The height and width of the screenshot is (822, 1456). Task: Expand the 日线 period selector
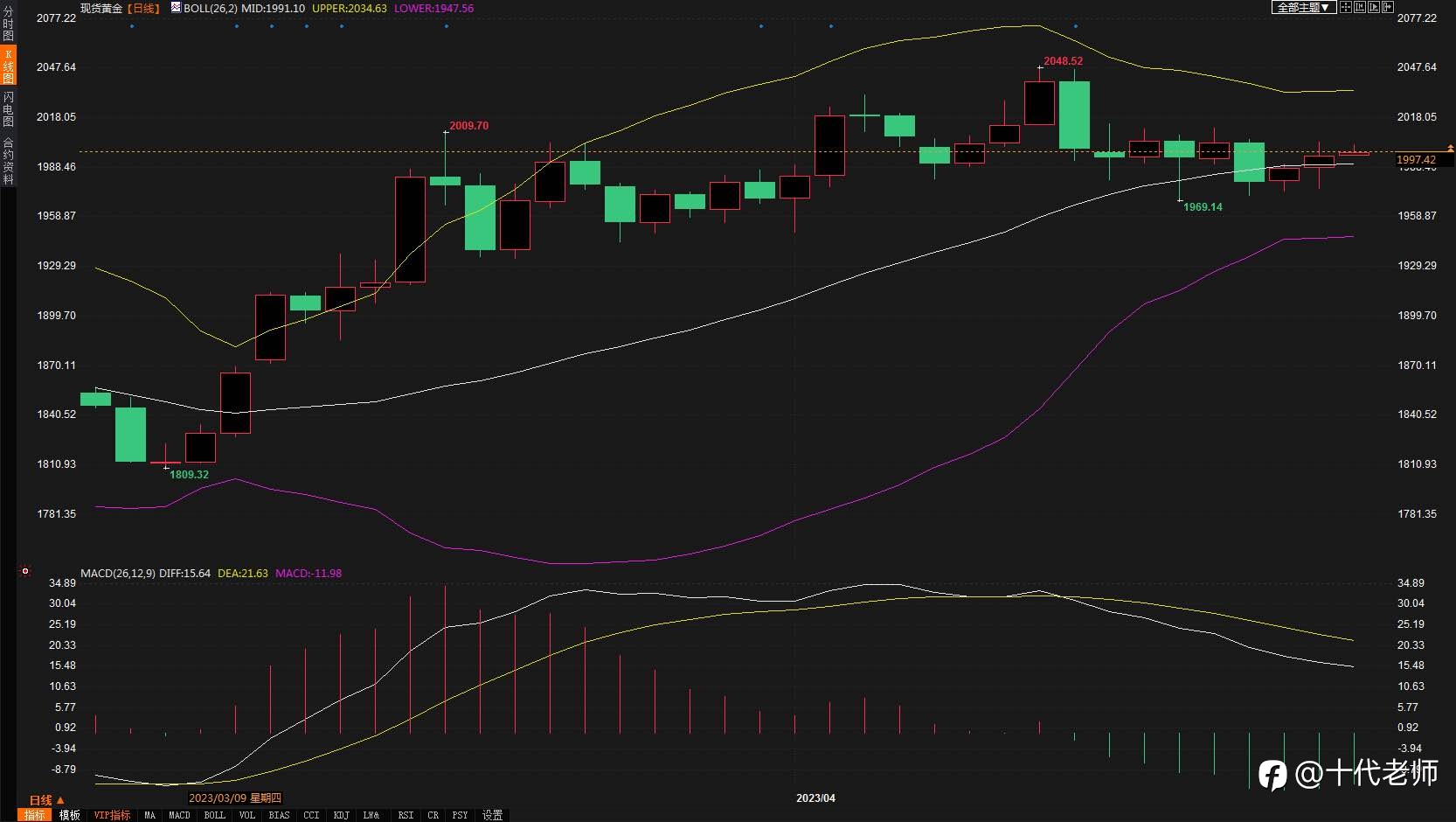point(46,799)
